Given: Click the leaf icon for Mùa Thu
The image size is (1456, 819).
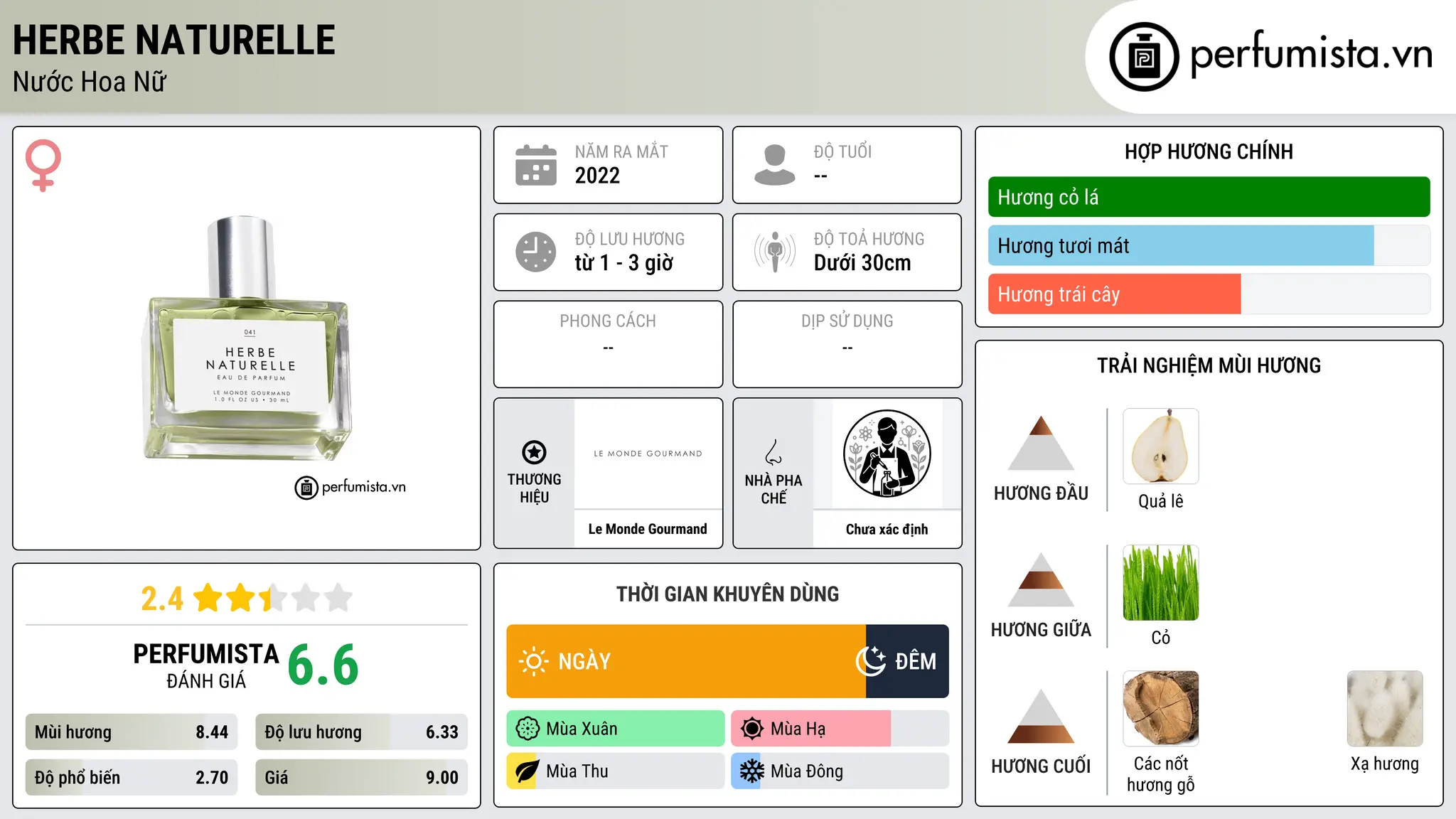Looking at the screenshot, I should coord(527,771).
